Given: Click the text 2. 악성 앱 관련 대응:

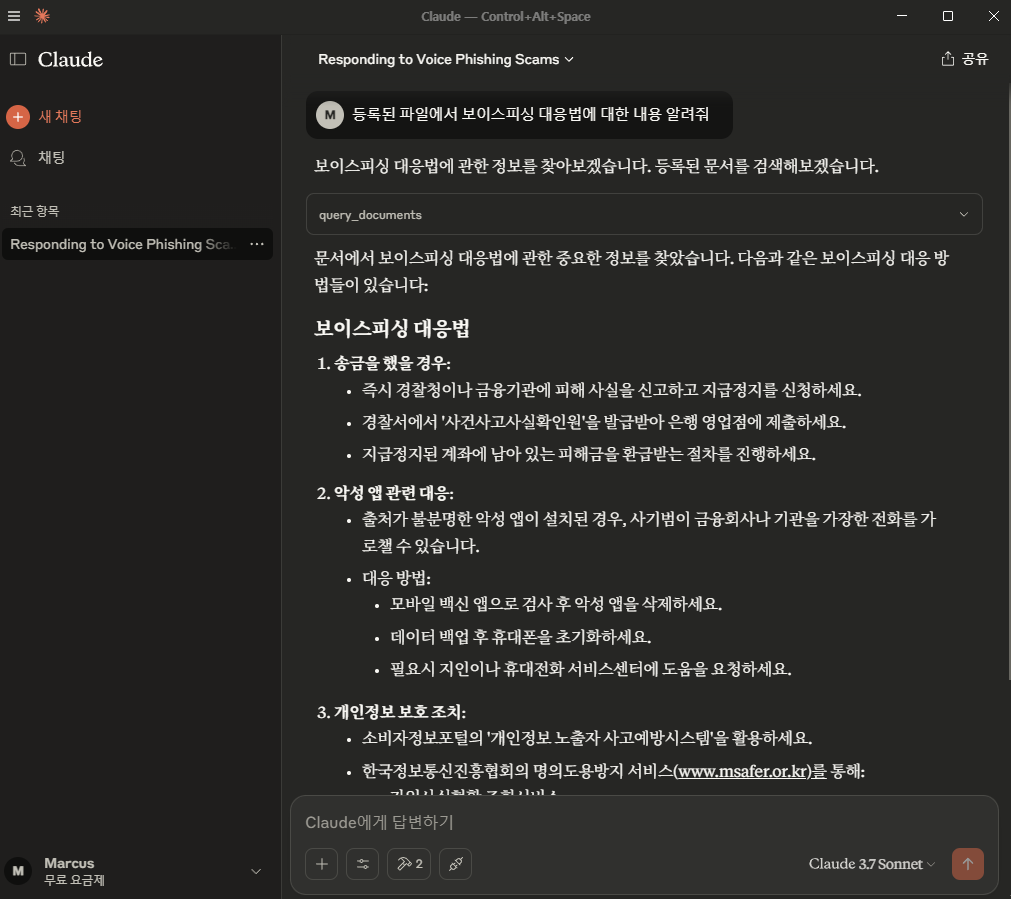Looking at the screenshot, I should point(385,493).
